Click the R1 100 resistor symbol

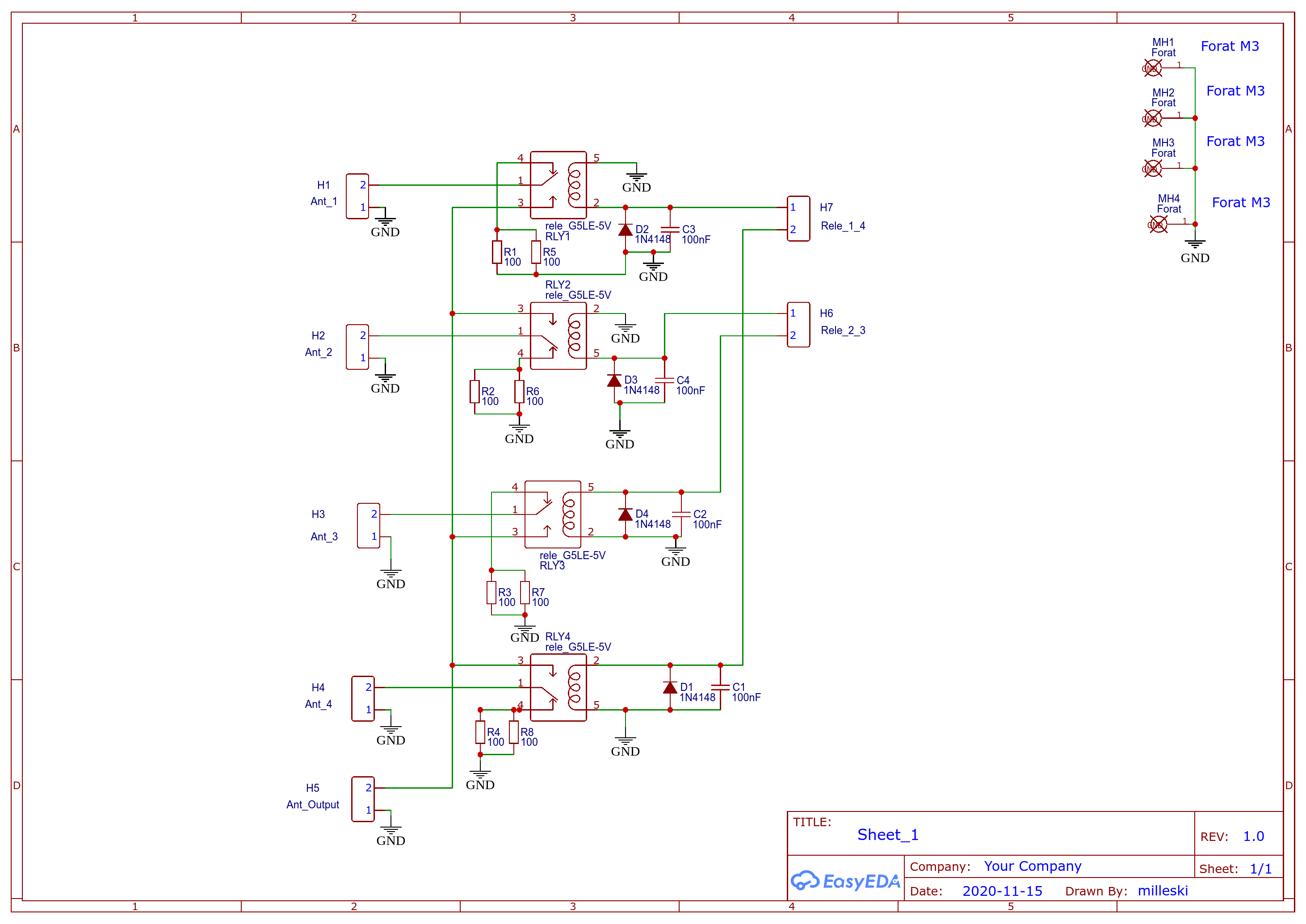click(497, 252)
